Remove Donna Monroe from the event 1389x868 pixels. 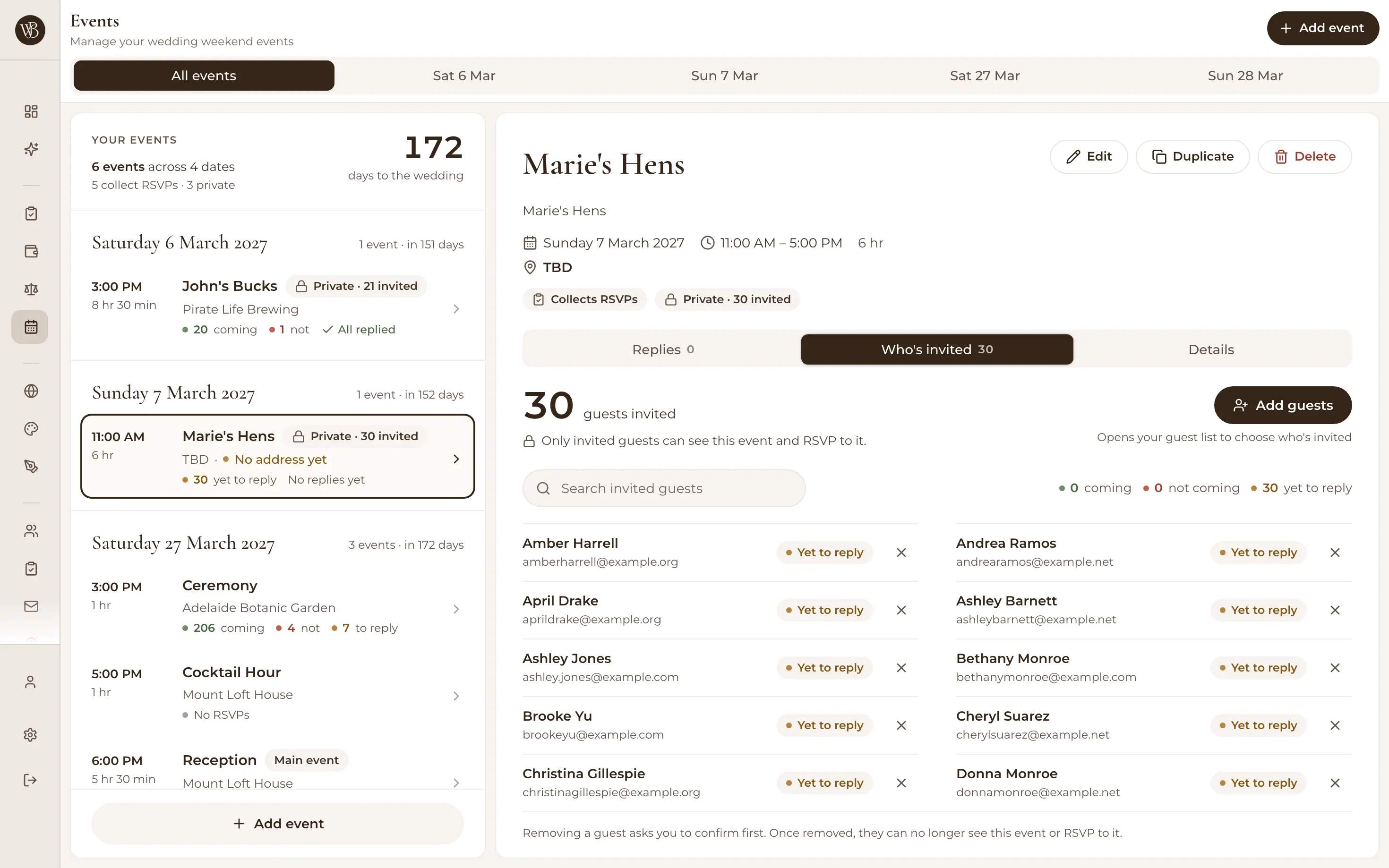click(1335, 783)
